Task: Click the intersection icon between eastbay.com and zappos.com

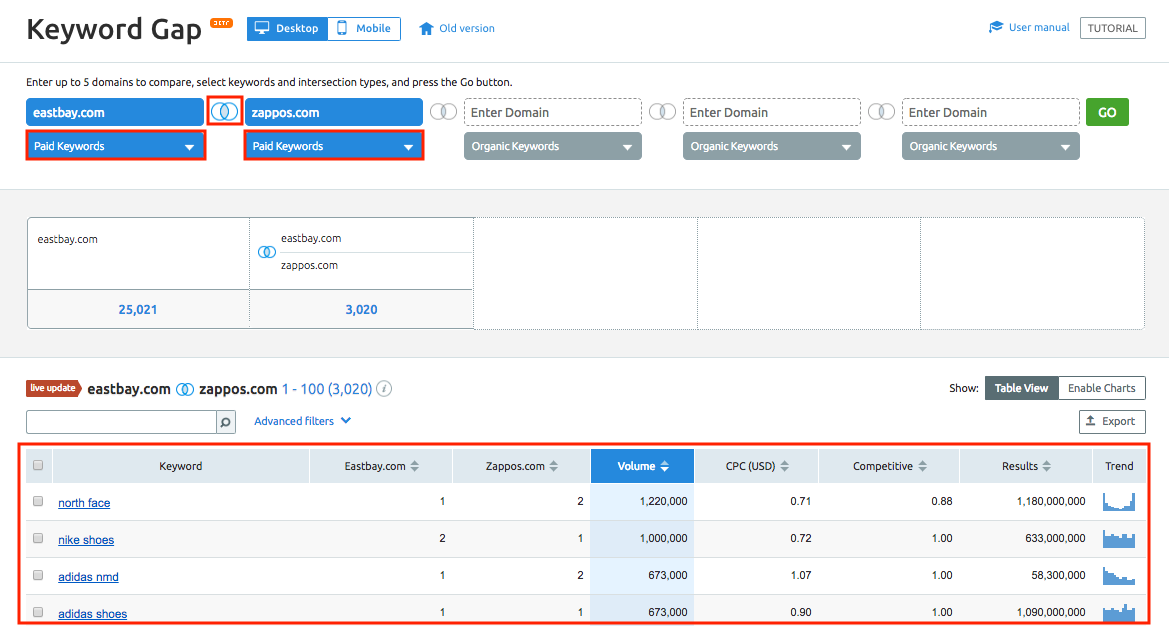Action: (224, 112)
